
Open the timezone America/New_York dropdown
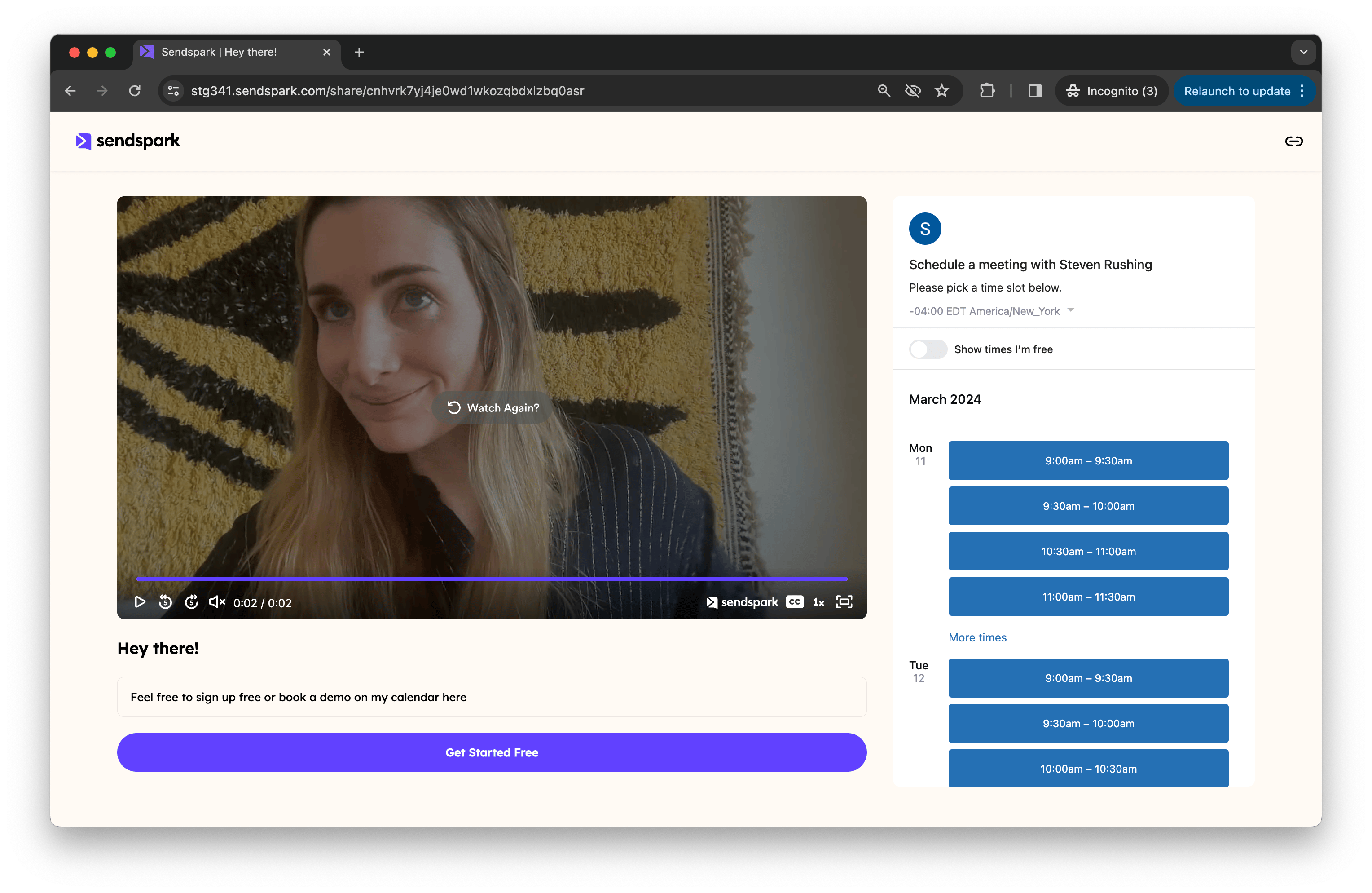click(992, 311)
